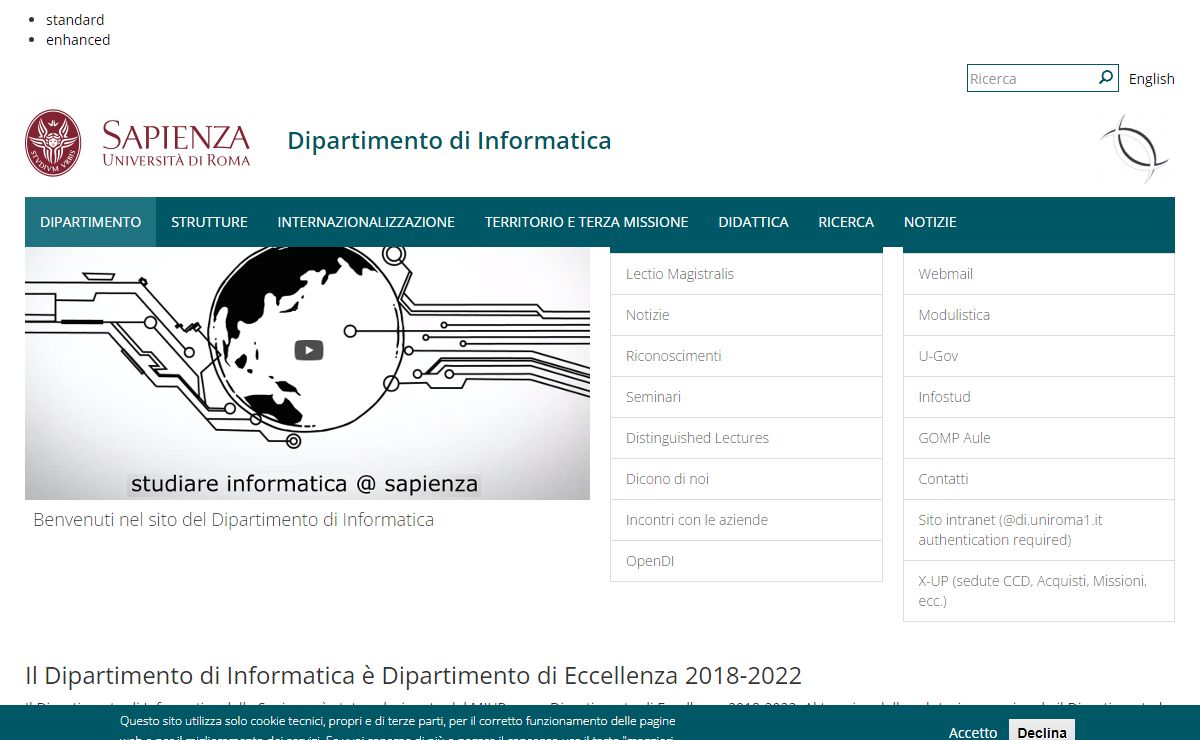Click the Dipartimento di Informatica title
Image resolution: width=1200 pixels, height=740 pixels.
click(449, 140)
